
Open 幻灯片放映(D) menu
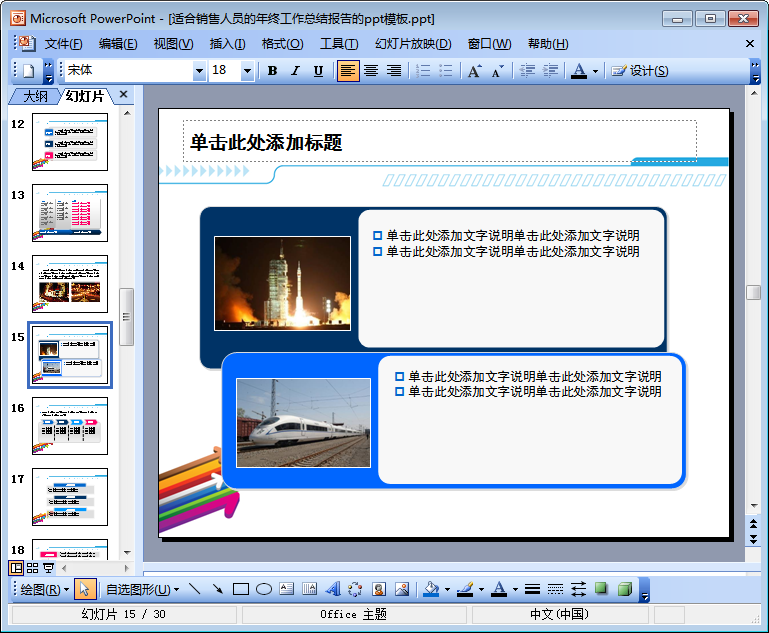point(413,44)
